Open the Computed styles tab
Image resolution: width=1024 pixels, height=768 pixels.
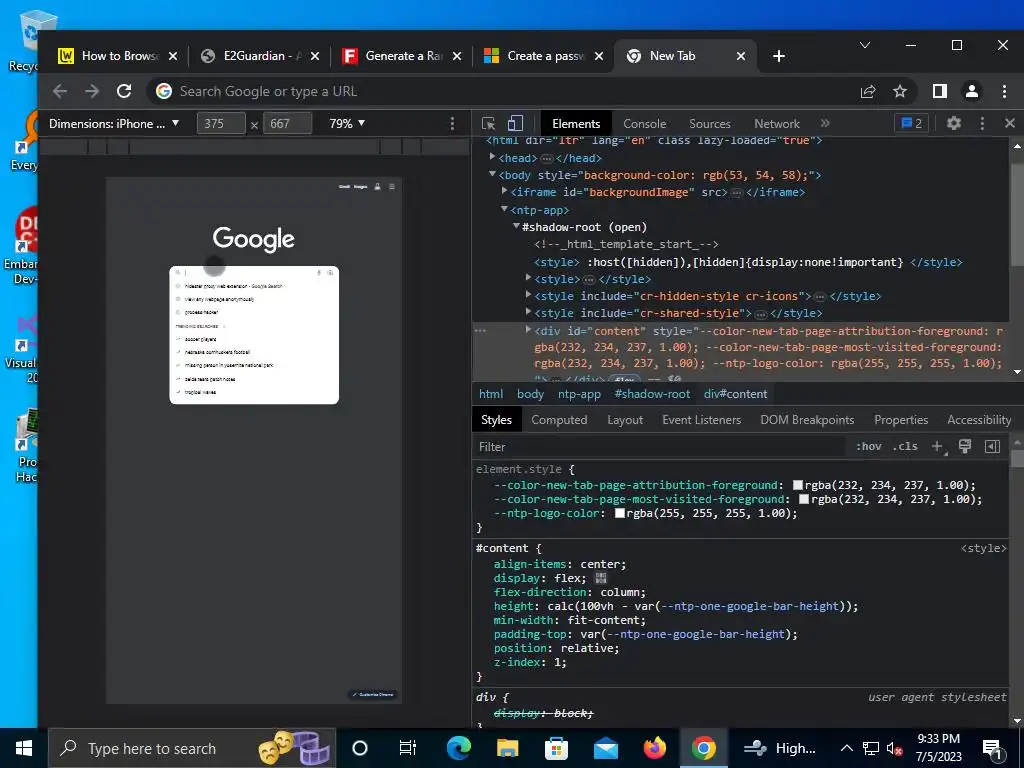point(559,420)
